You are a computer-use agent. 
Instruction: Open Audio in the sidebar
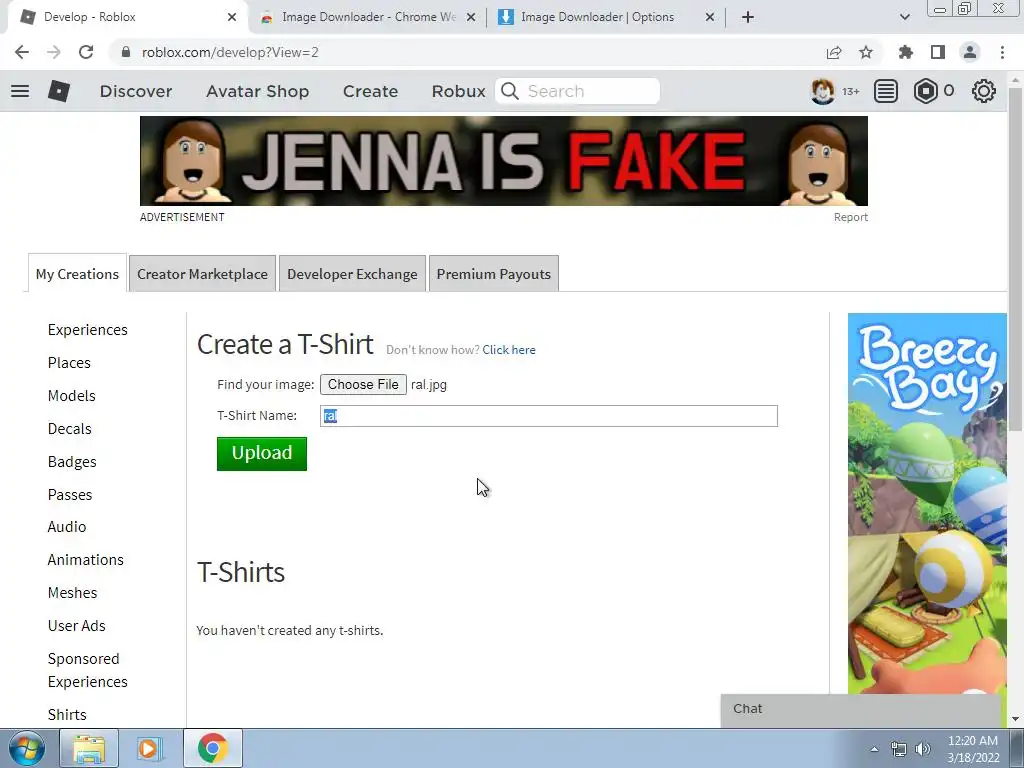point(67,527)
